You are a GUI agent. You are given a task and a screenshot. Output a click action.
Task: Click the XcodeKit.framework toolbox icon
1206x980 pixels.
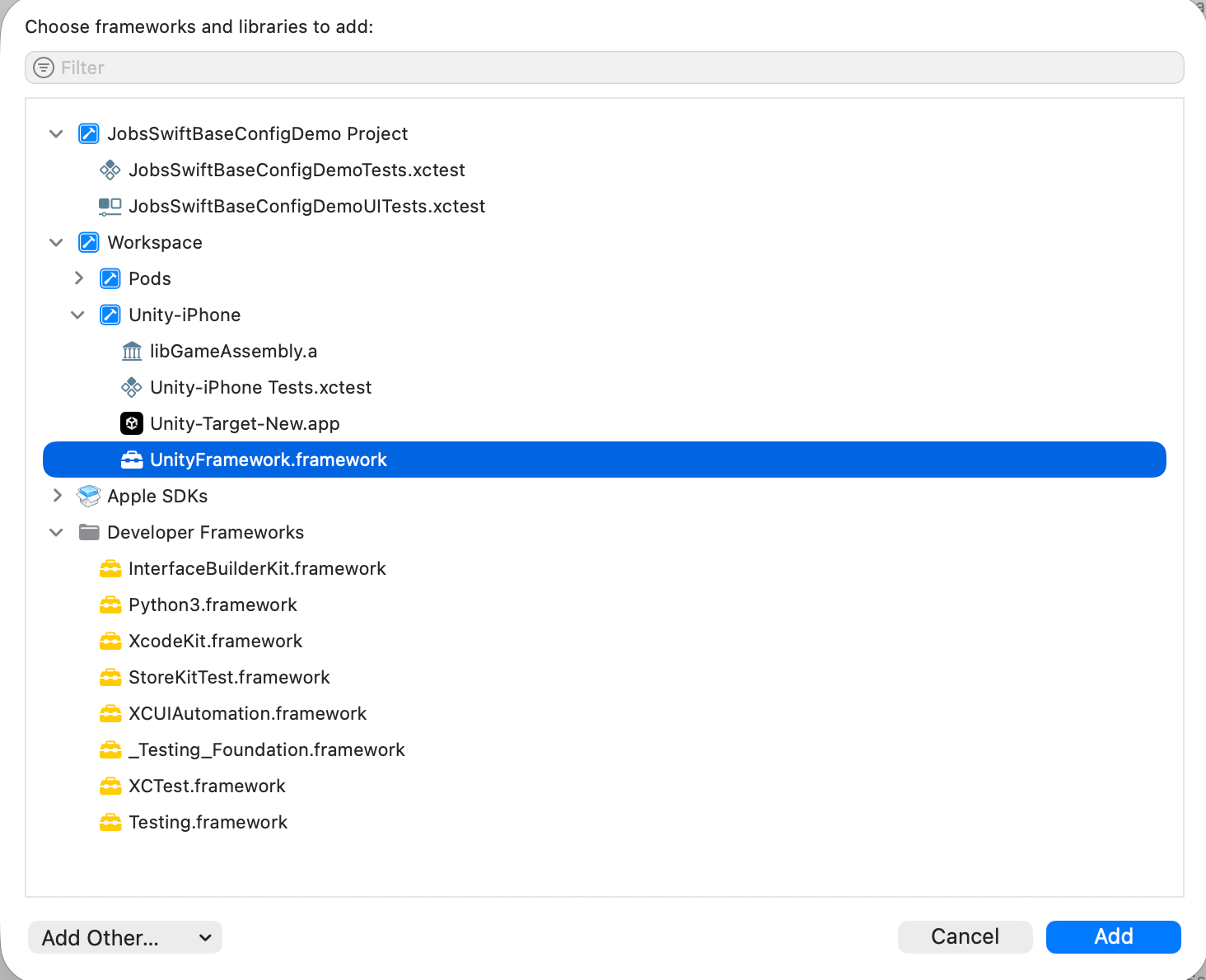(x=110, y=641)
